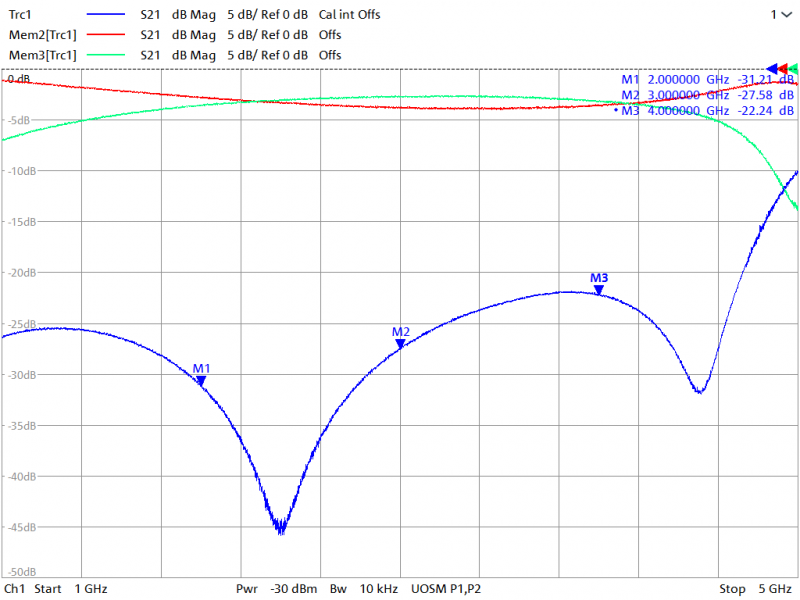The image size is (800, 600).
Task: Select the Trc1 trace label
Action: point(21,15)
